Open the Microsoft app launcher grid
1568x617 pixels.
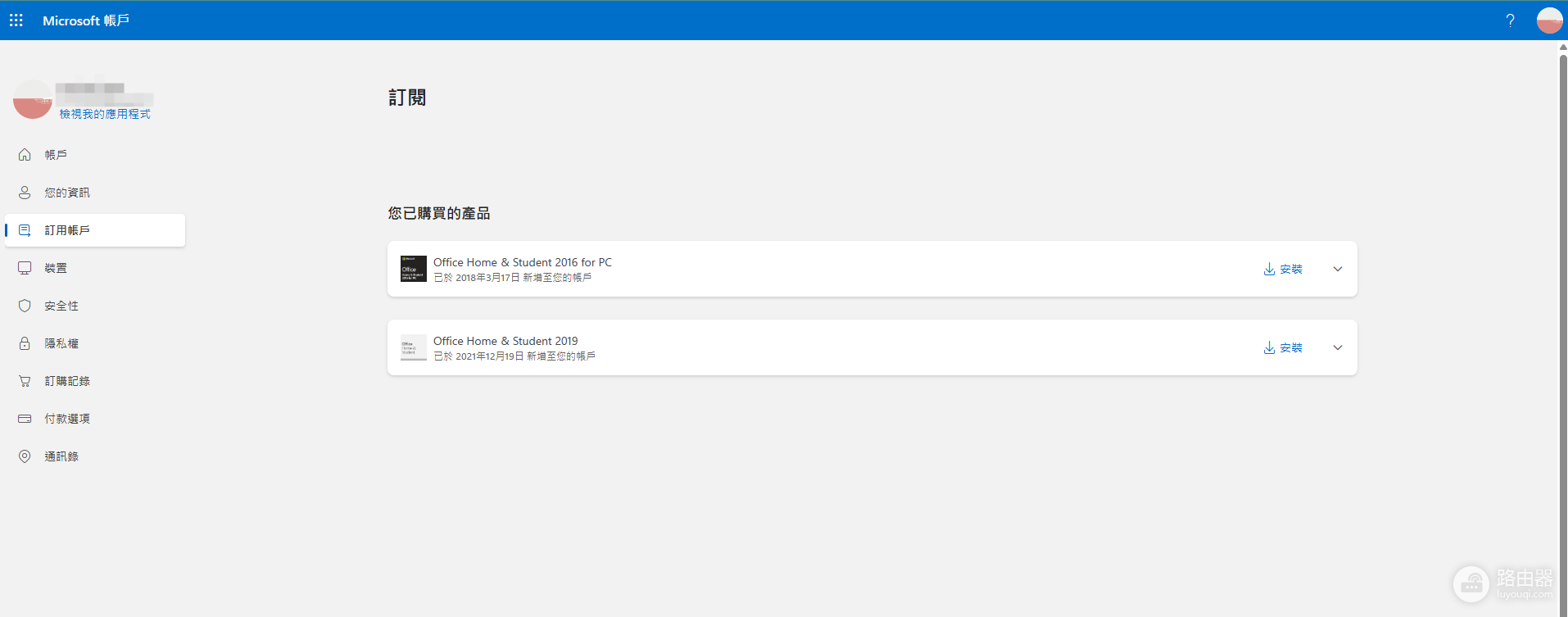click(x=16, y=20)
